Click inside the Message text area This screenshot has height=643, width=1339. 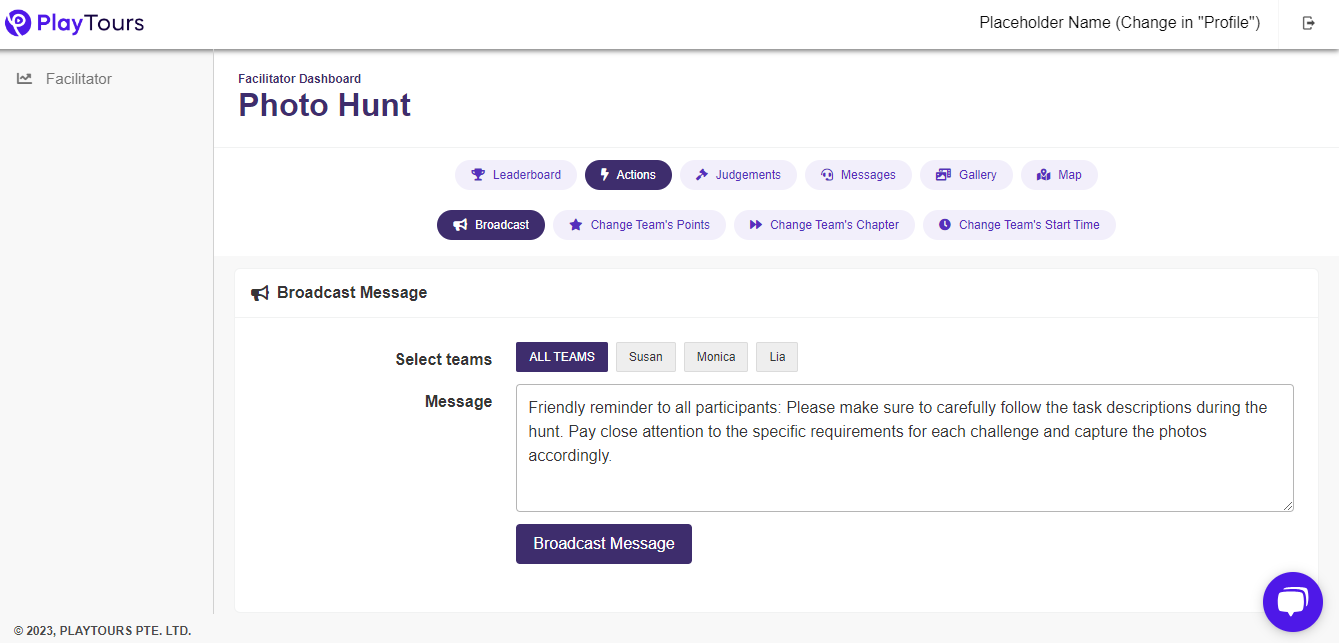(900, 447)
